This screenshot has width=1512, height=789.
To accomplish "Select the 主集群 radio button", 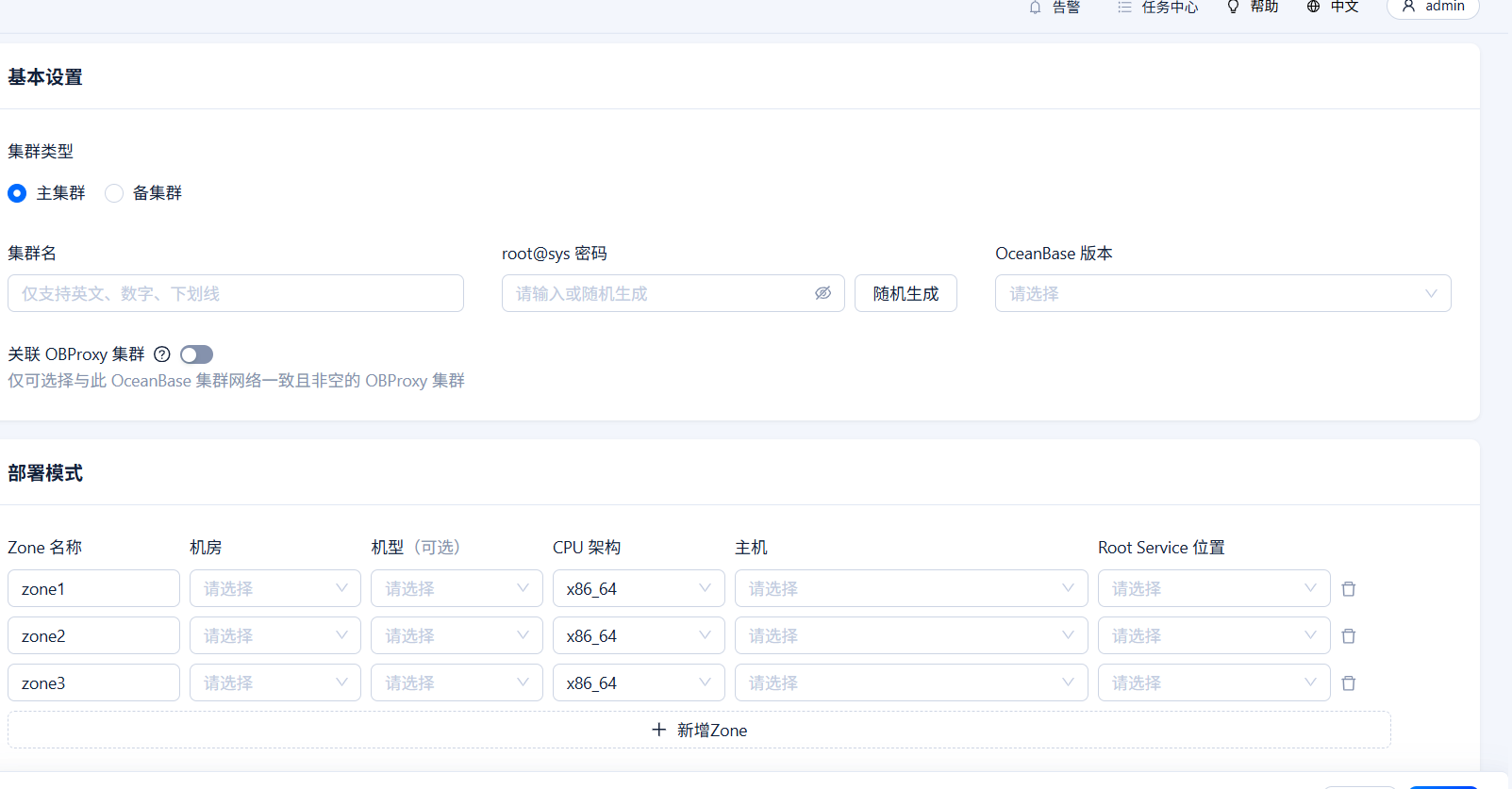I will (17, 193).
